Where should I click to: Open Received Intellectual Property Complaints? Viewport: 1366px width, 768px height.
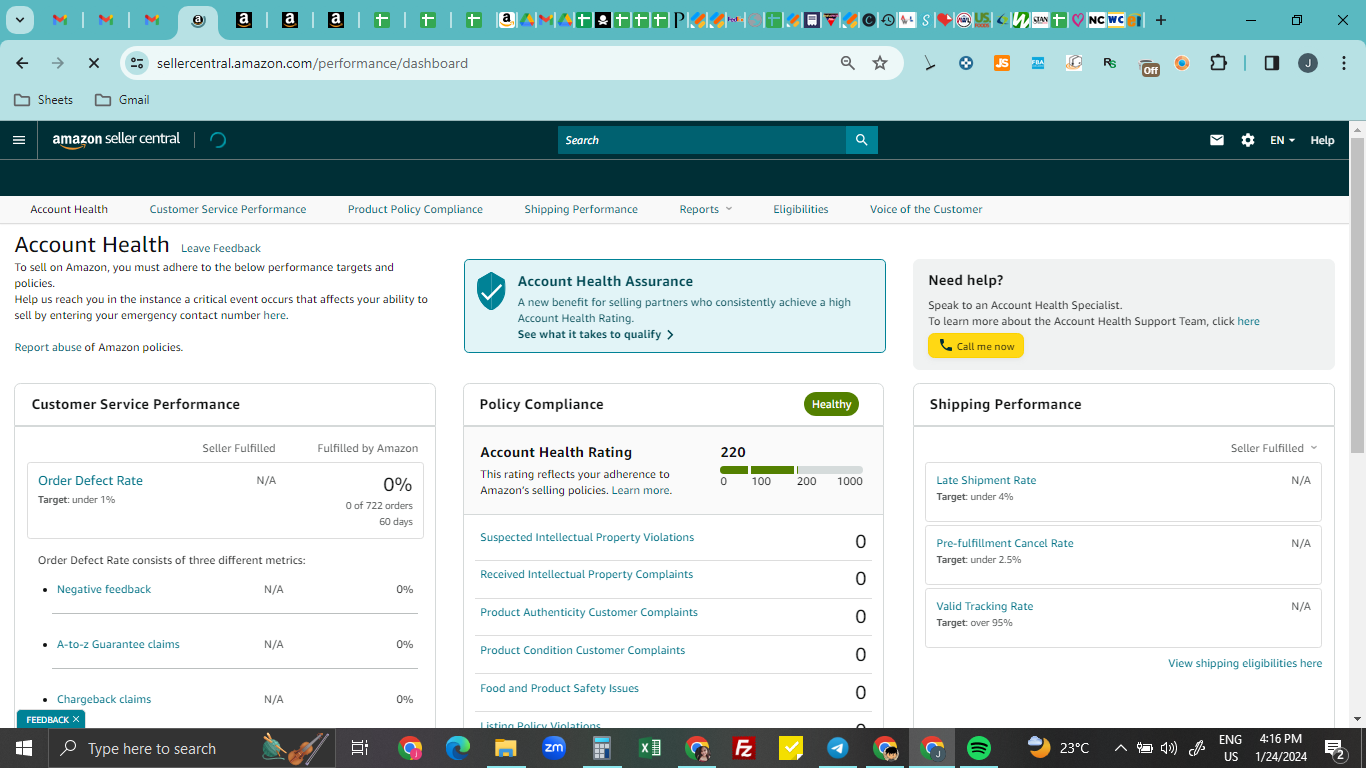click(x=586, y=574)
